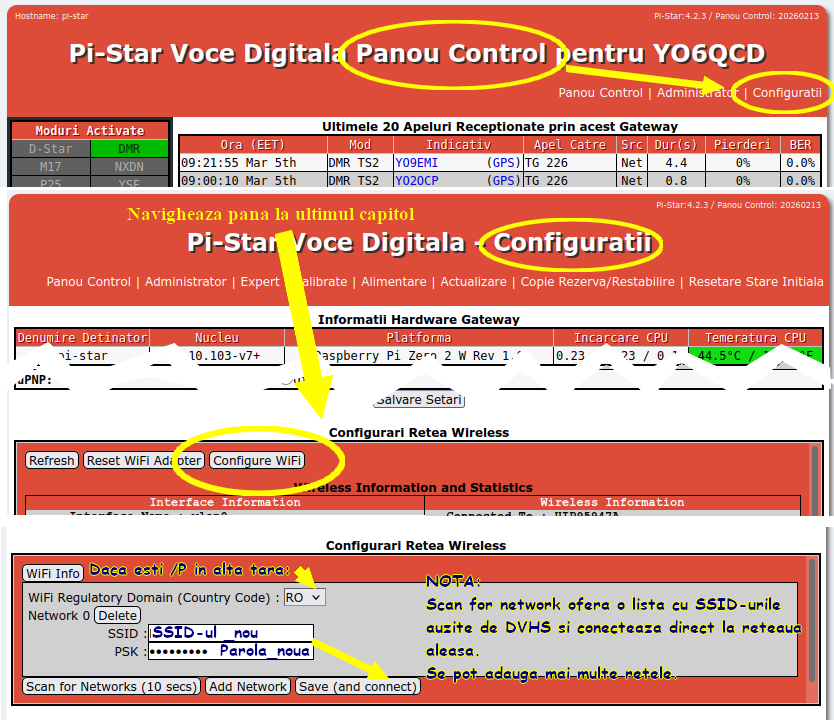
Task: Click the Add Network button
Action: point(248,687)
